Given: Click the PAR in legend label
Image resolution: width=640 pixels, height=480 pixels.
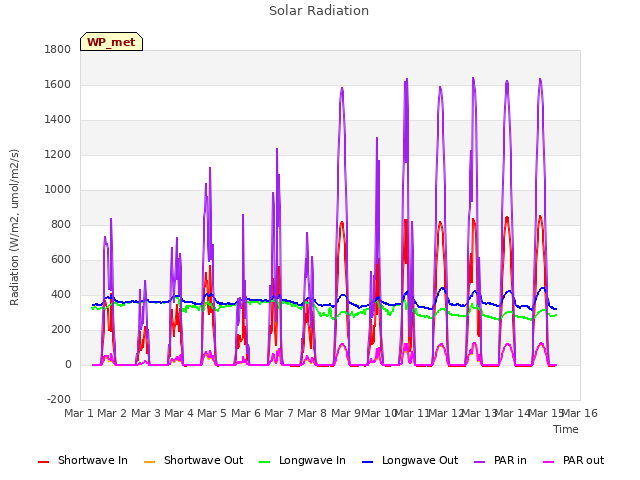Looking at the screenshot, I should coord(510,460).
